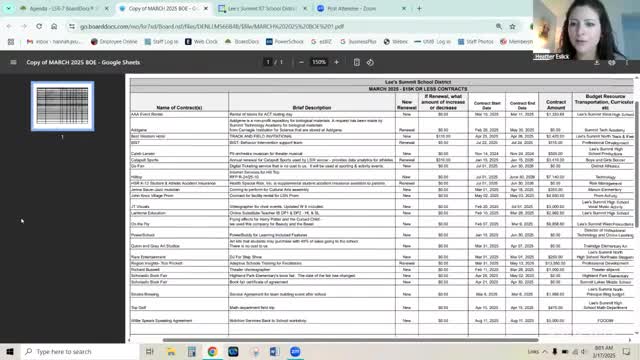Click the taskbar clock and date

[604, 351]
